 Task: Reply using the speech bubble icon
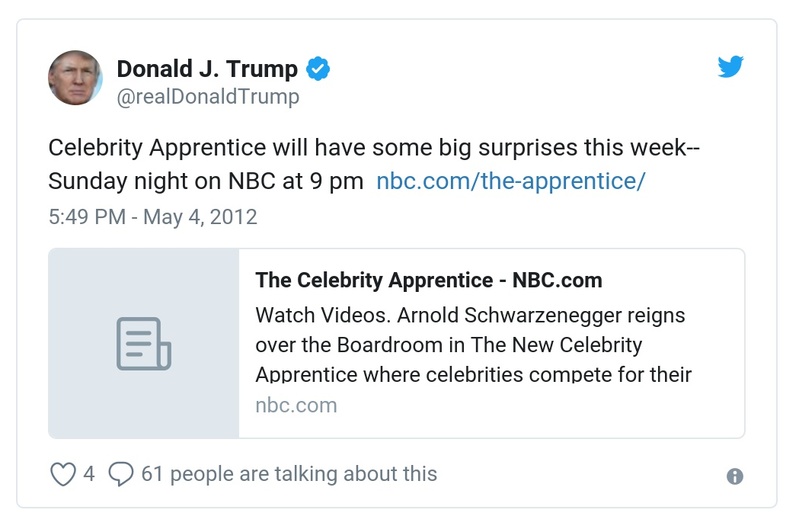pos(121,474)
